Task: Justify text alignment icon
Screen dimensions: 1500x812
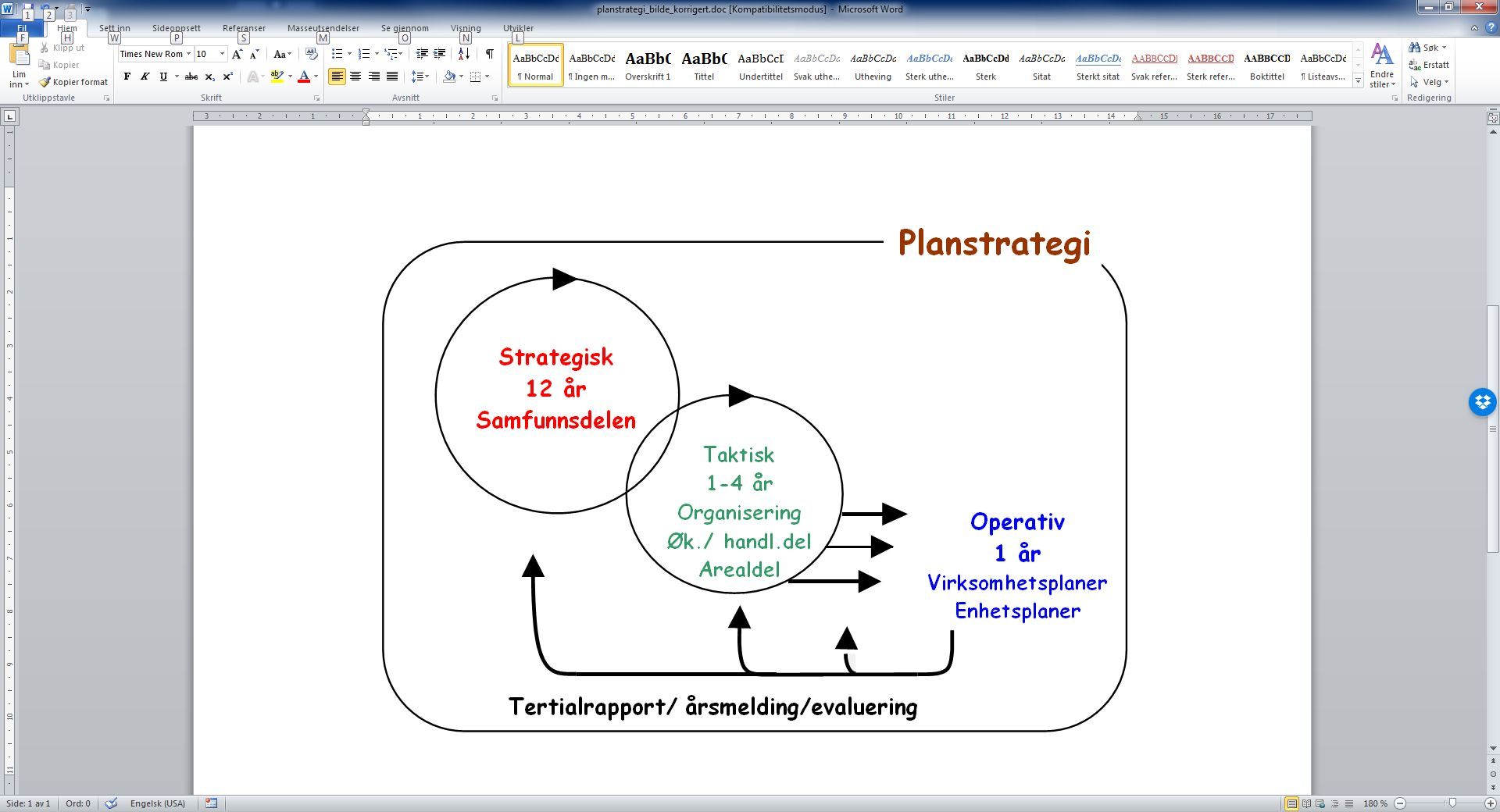Action: tap(392, 77)
